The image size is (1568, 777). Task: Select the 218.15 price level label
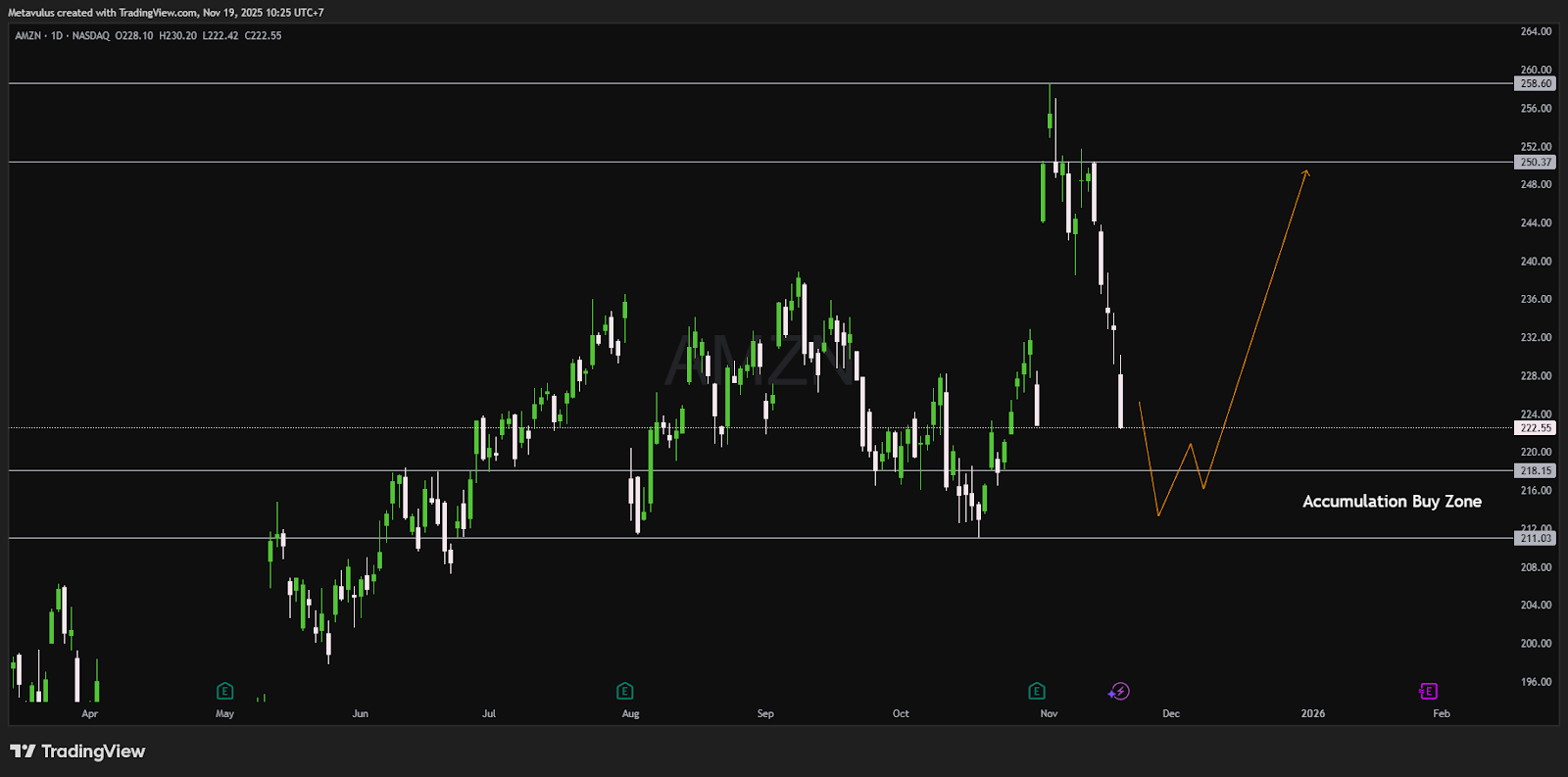(x=1535, y=471)
